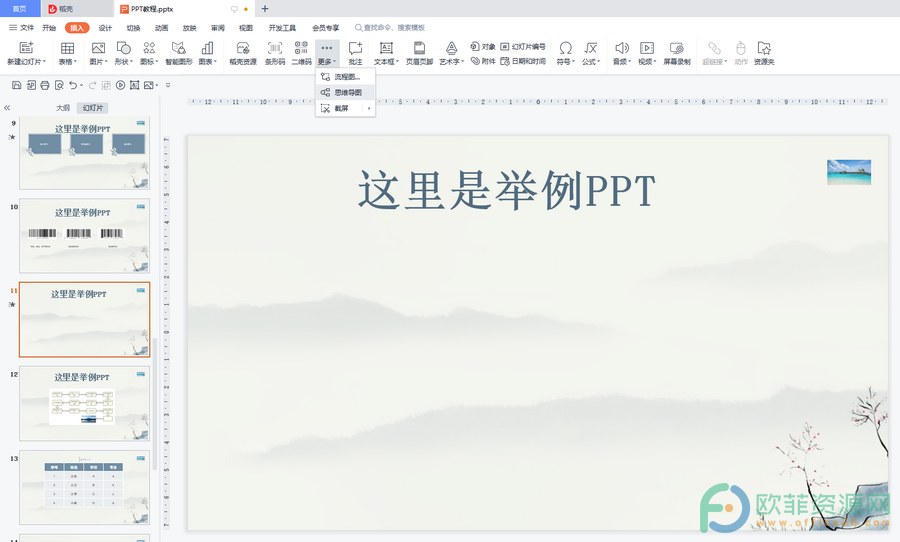The width and height of the screenshot is (900, 542).
Task: Expand the 形状 dropdown arrow
Action: tap(131, 62)
